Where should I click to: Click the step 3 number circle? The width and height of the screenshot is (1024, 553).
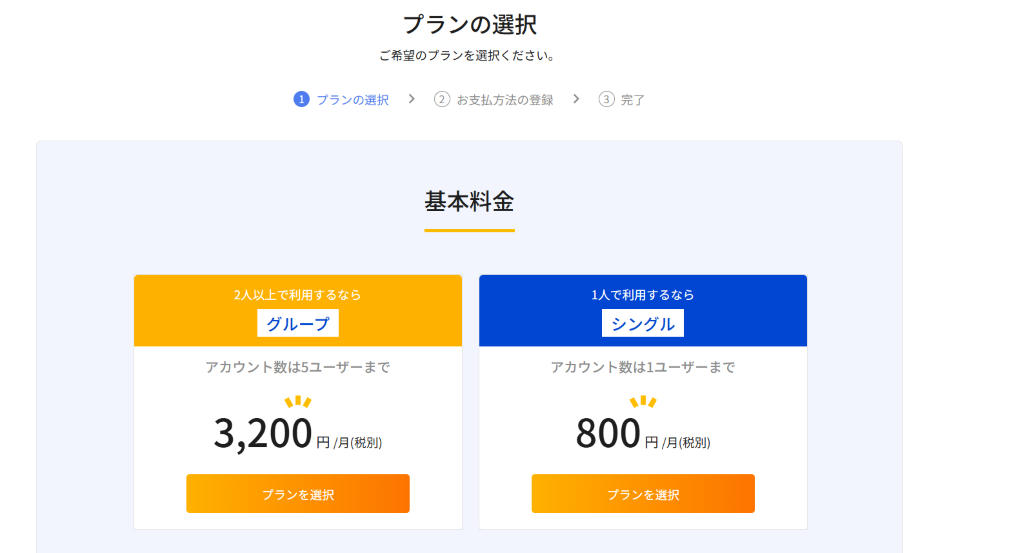click(x=606, y=100)
